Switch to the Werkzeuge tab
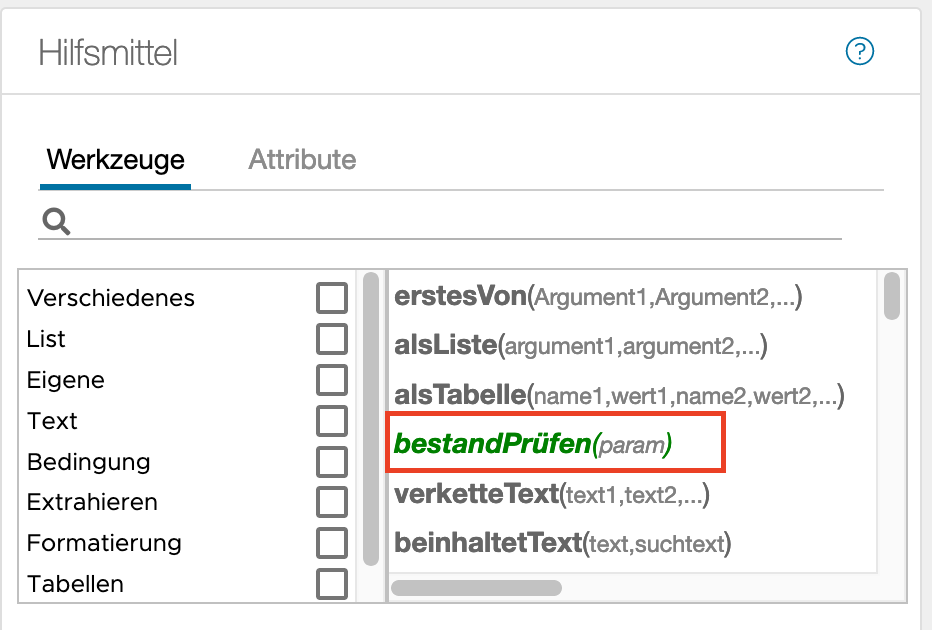The image size is (932, 630). click(x=115, y=159)
